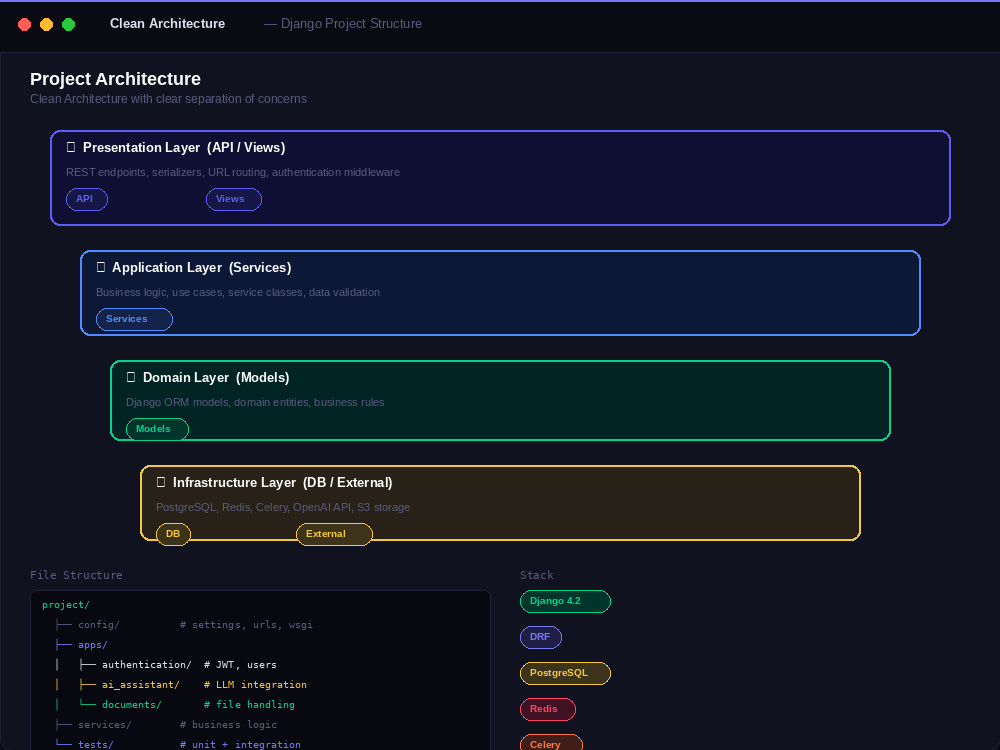Select the Models tag pill
The width and height of the screenshot is (1000, 750).
tap(158, 429)
